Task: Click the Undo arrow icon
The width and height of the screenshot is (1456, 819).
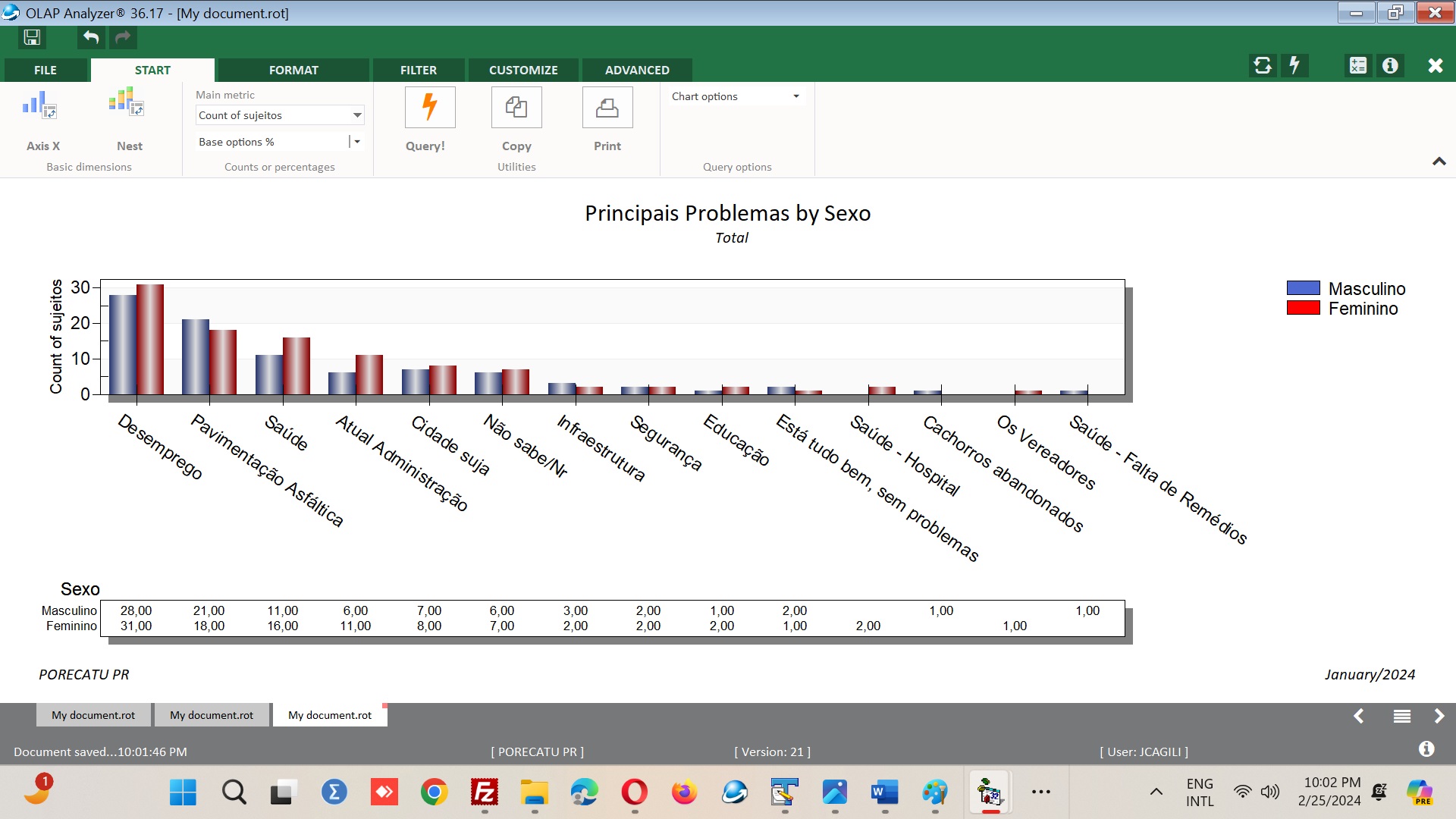Action: [x=91, y=37]
